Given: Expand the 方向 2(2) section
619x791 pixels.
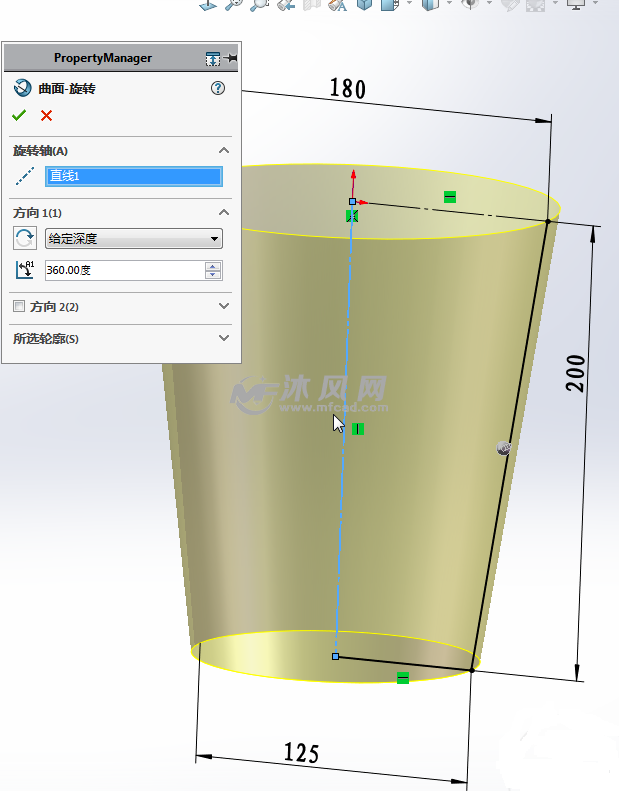Looking at the screenshot, I should (224, 306).
